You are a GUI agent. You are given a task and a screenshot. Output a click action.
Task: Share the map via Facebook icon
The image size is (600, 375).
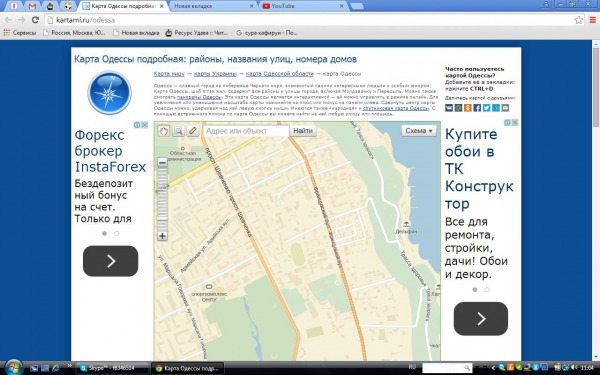[x=477, y=108]
